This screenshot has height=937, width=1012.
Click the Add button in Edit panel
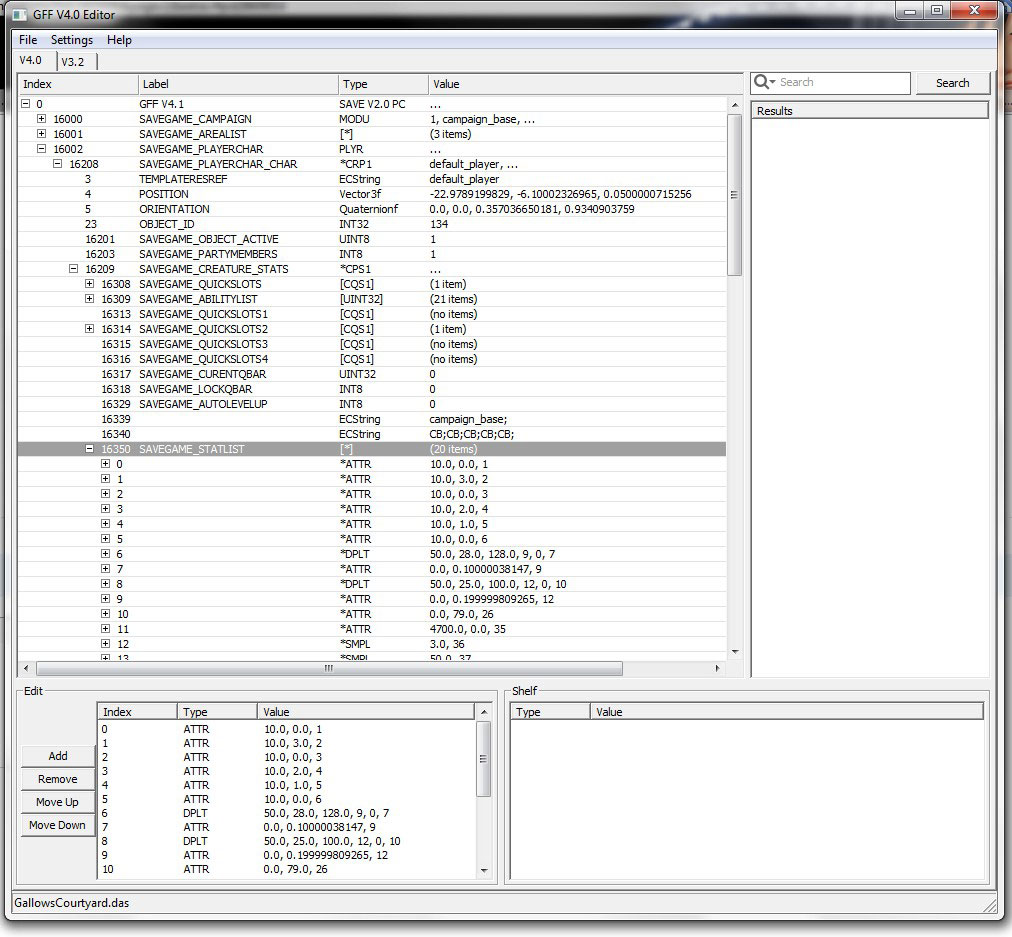58,756
